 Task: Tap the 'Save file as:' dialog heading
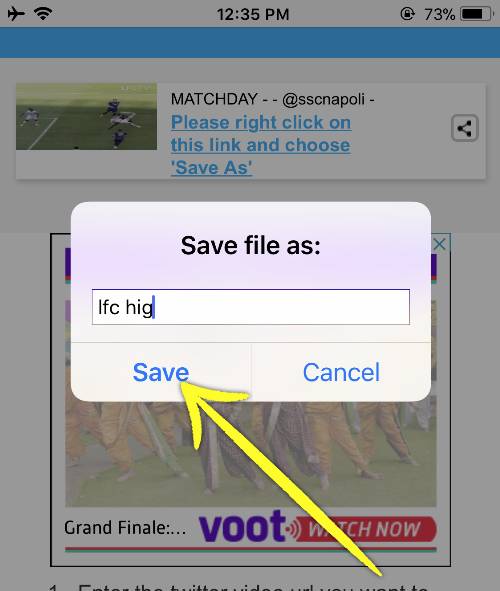click(x=251, y=245)
